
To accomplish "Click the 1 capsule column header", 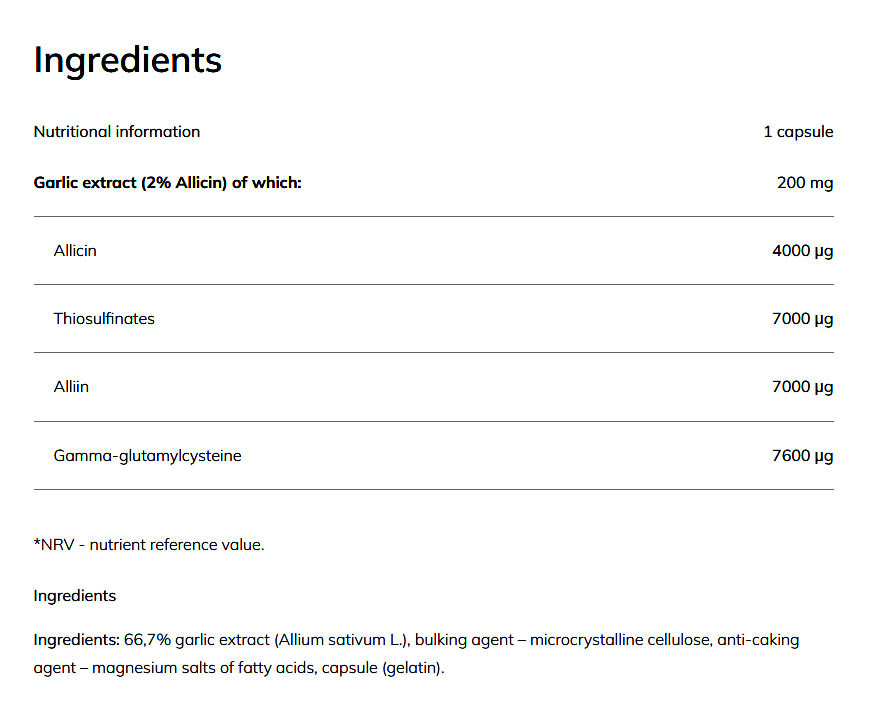I will pos(798,132).
